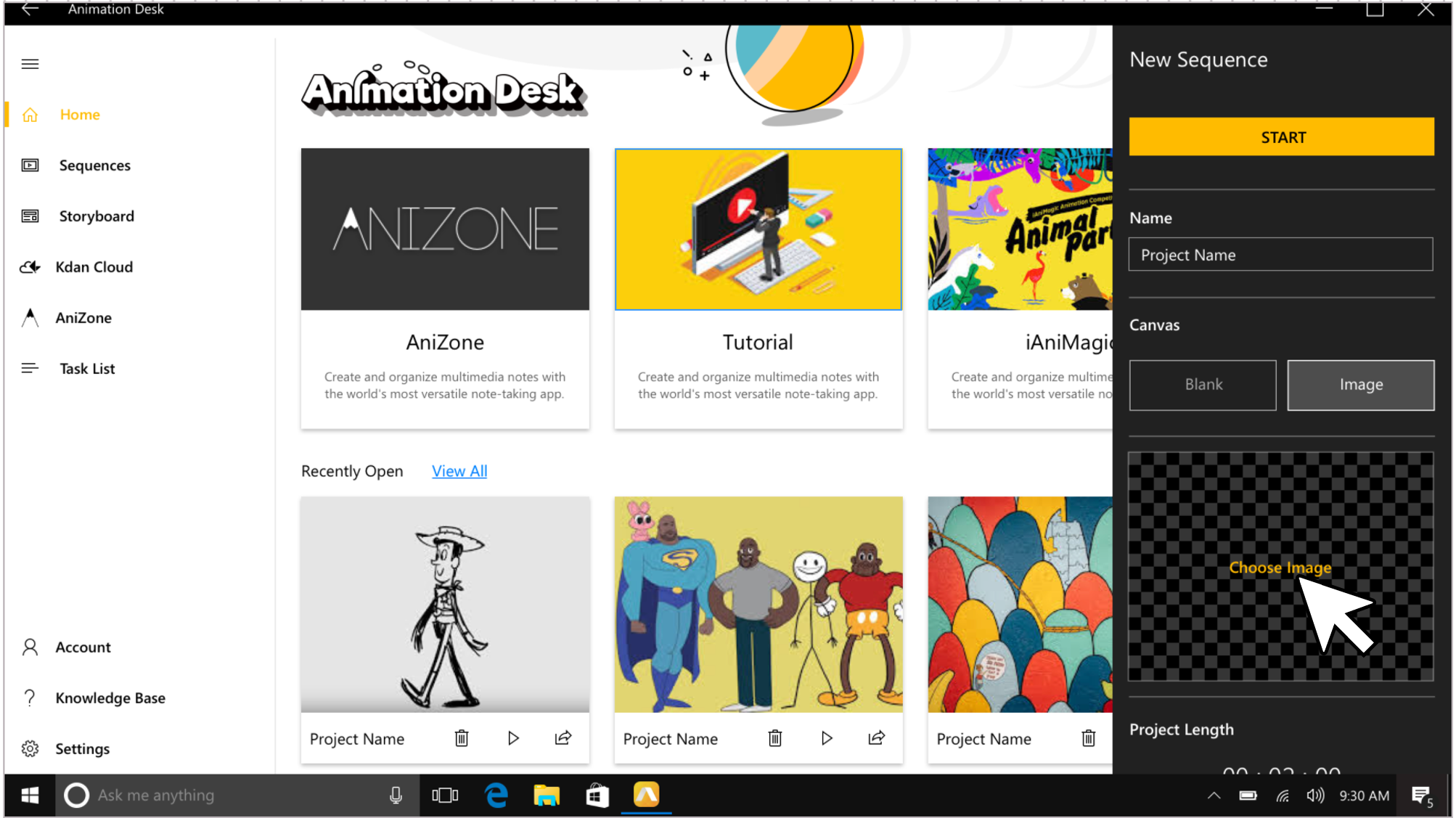The width and height of the screenshot is (1456, 818).
Task: Click the Project Name input field
Action: [x=1280, y=254]
